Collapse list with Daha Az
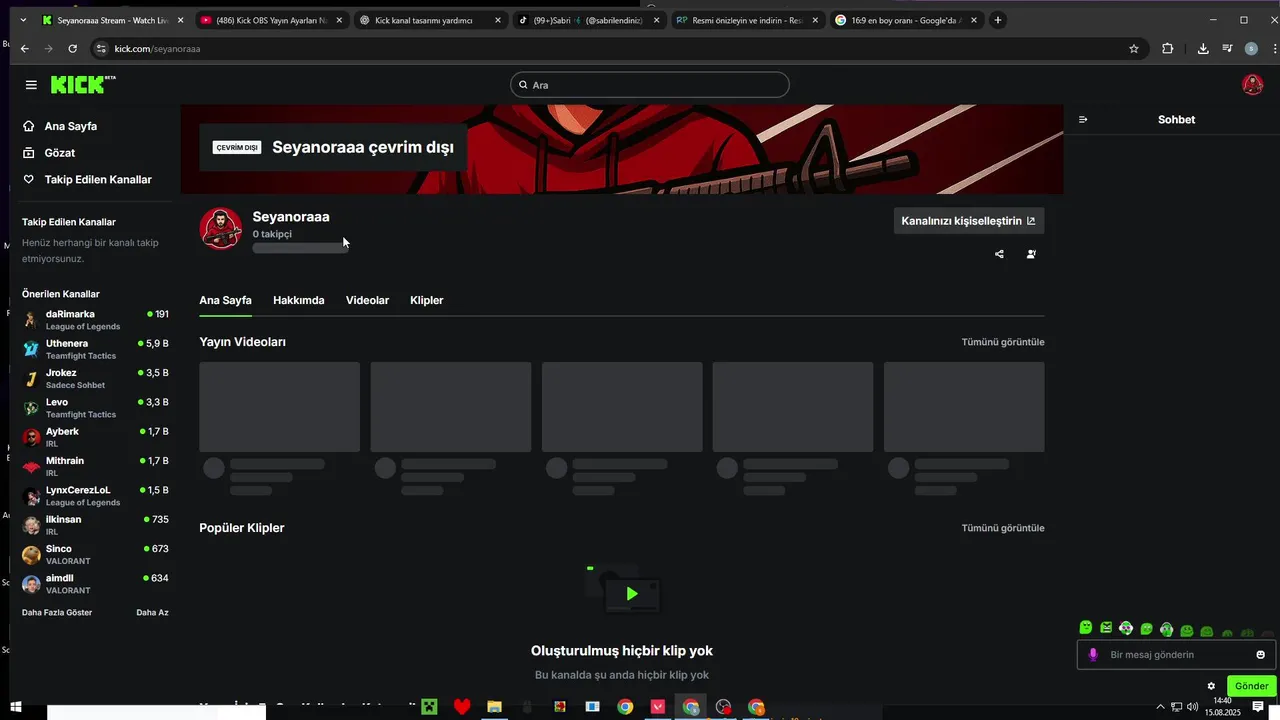Viewport: 1280px width, 720px height. 152,612
